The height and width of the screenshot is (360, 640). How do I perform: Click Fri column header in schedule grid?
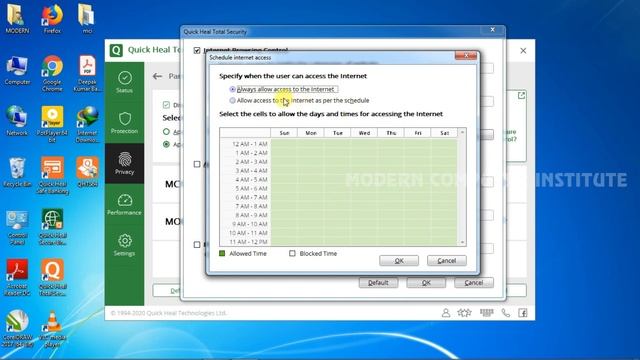[418, 133]
